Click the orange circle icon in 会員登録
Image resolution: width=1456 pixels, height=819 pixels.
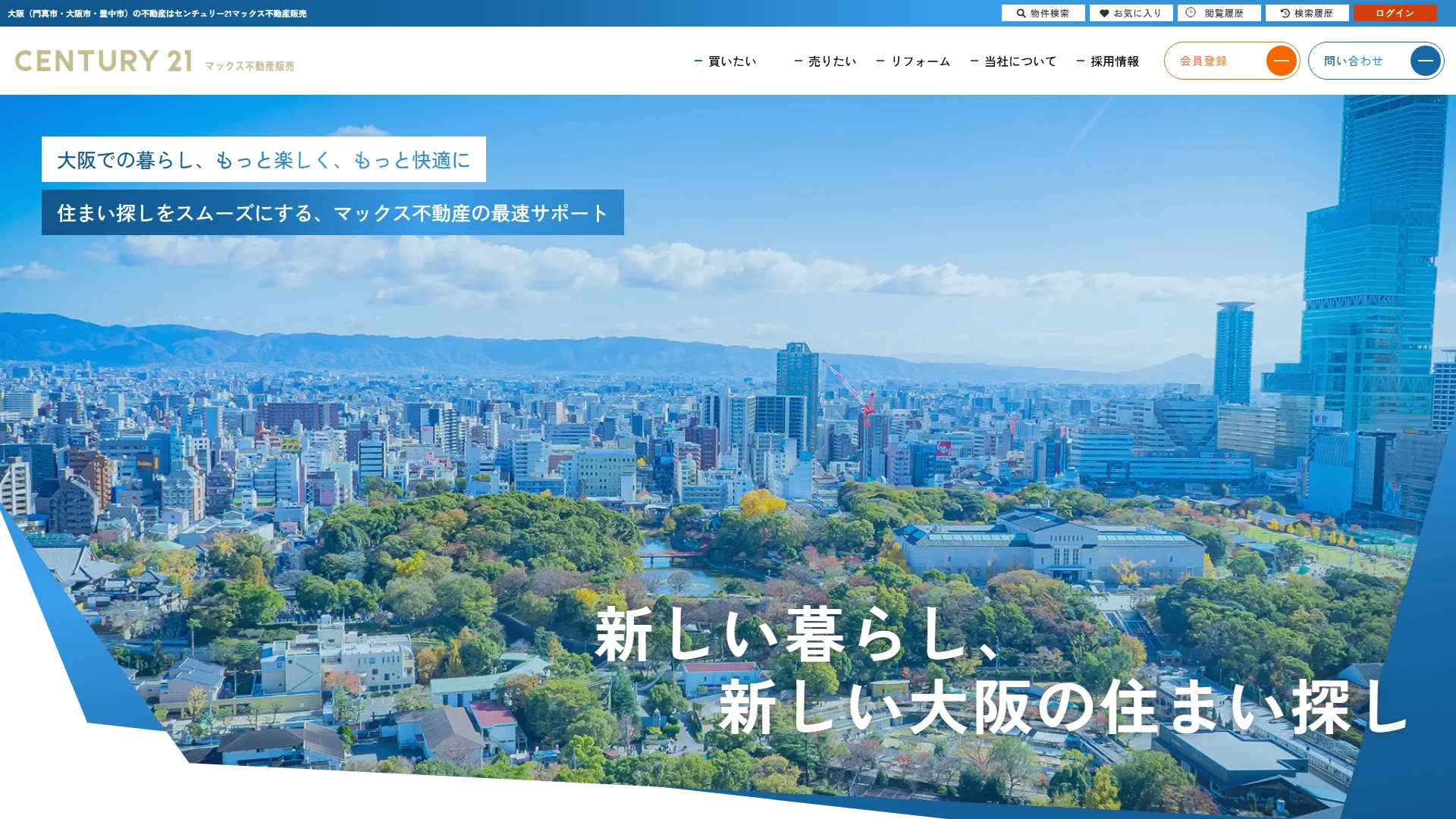point(1282,61)
